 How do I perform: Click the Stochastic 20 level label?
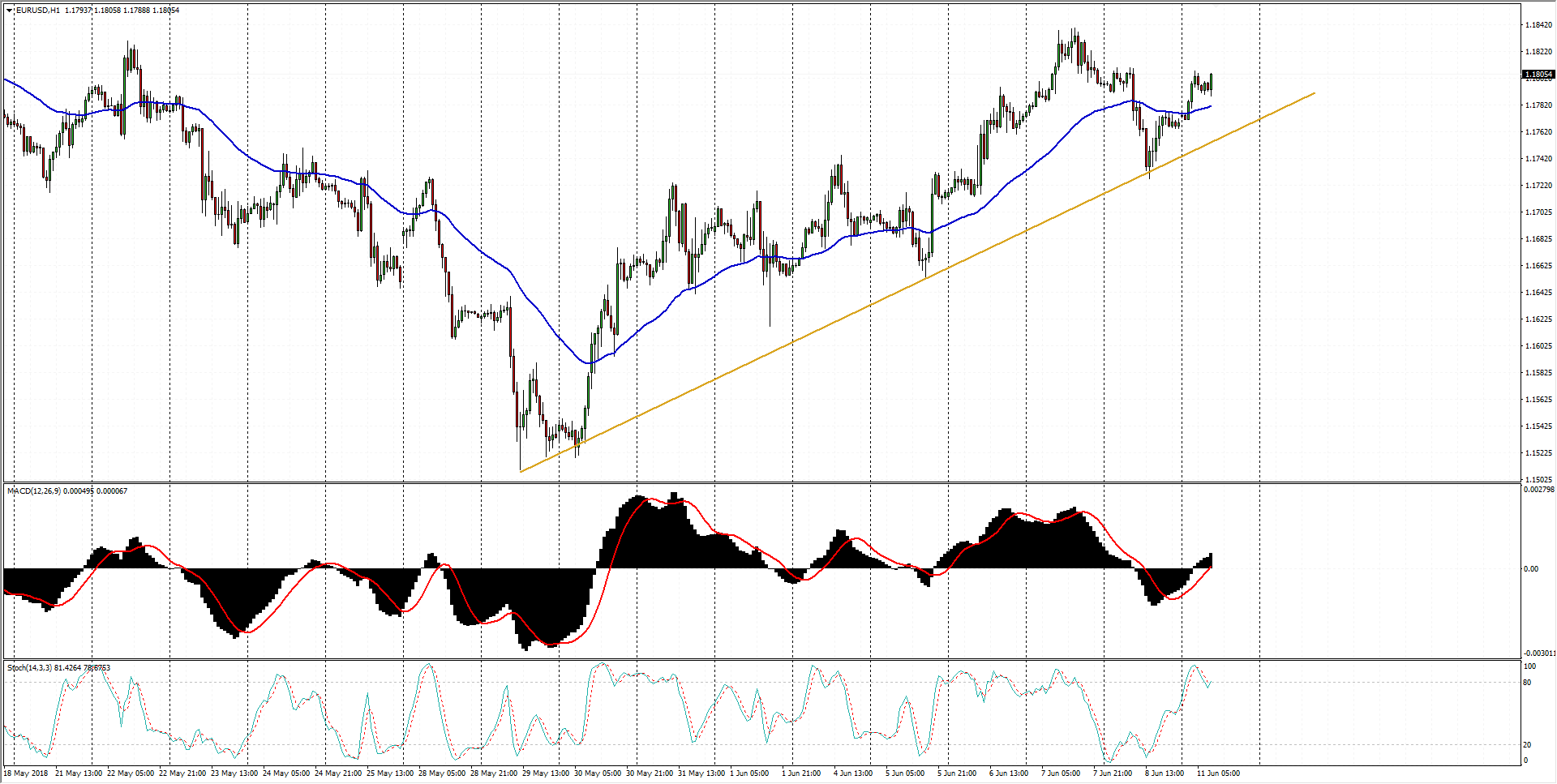(x=1527, y=745)
